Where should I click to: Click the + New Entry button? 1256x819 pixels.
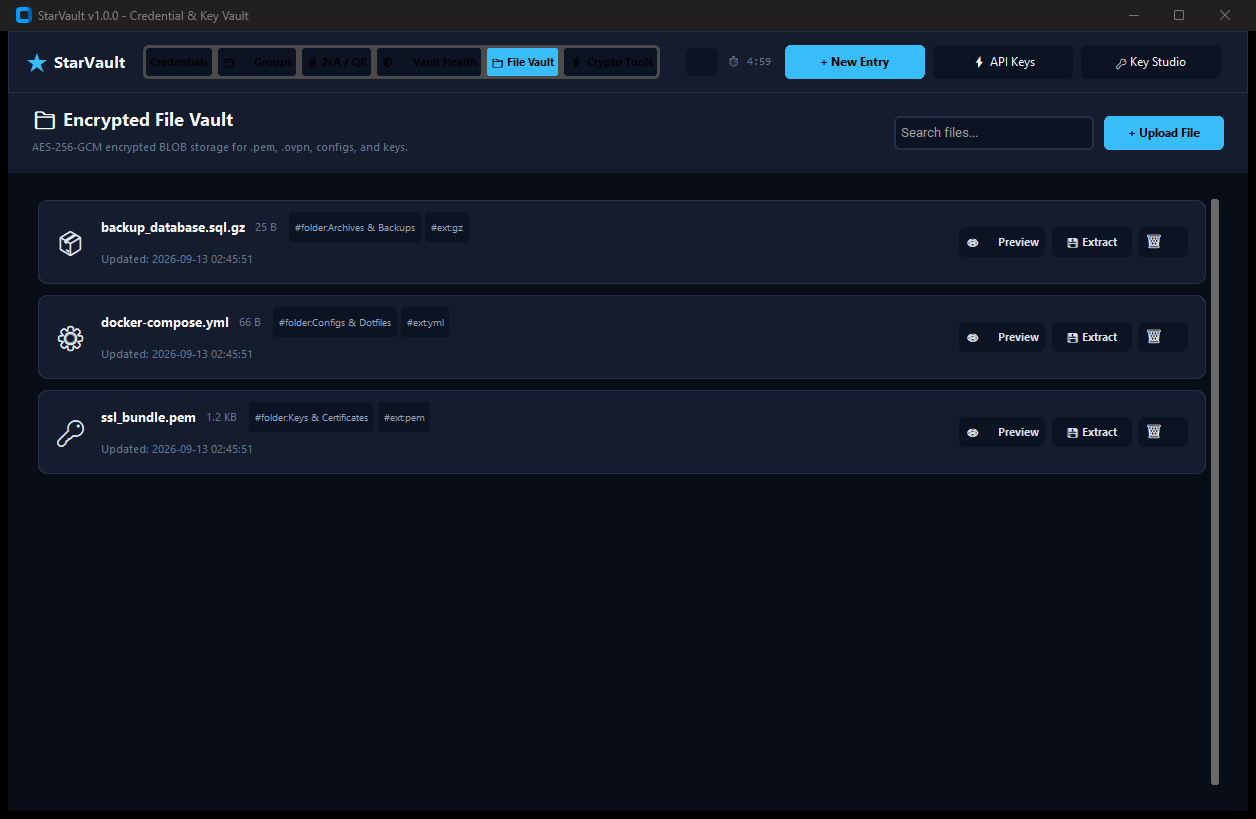(x=855, y=62)
